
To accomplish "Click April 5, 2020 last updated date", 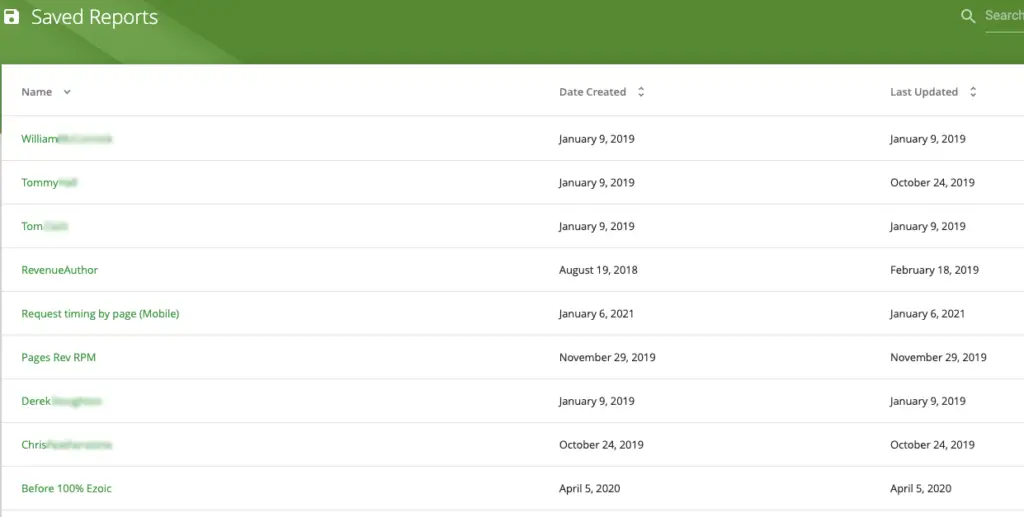I will pyautogui.click(x=921, y=488).
